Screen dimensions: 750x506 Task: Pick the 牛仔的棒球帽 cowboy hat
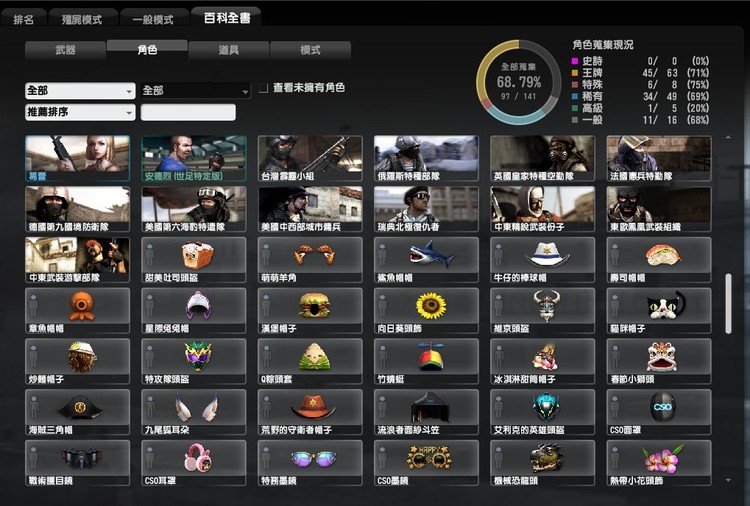click(x=542, y=260)
